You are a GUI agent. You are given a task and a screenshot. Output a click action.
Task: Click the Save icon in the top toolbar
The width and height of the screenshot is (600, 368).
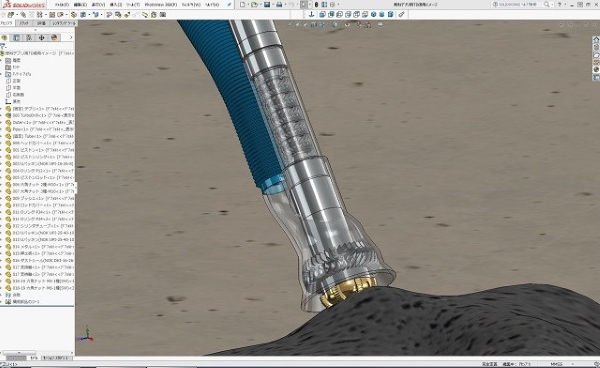[267, 5]
